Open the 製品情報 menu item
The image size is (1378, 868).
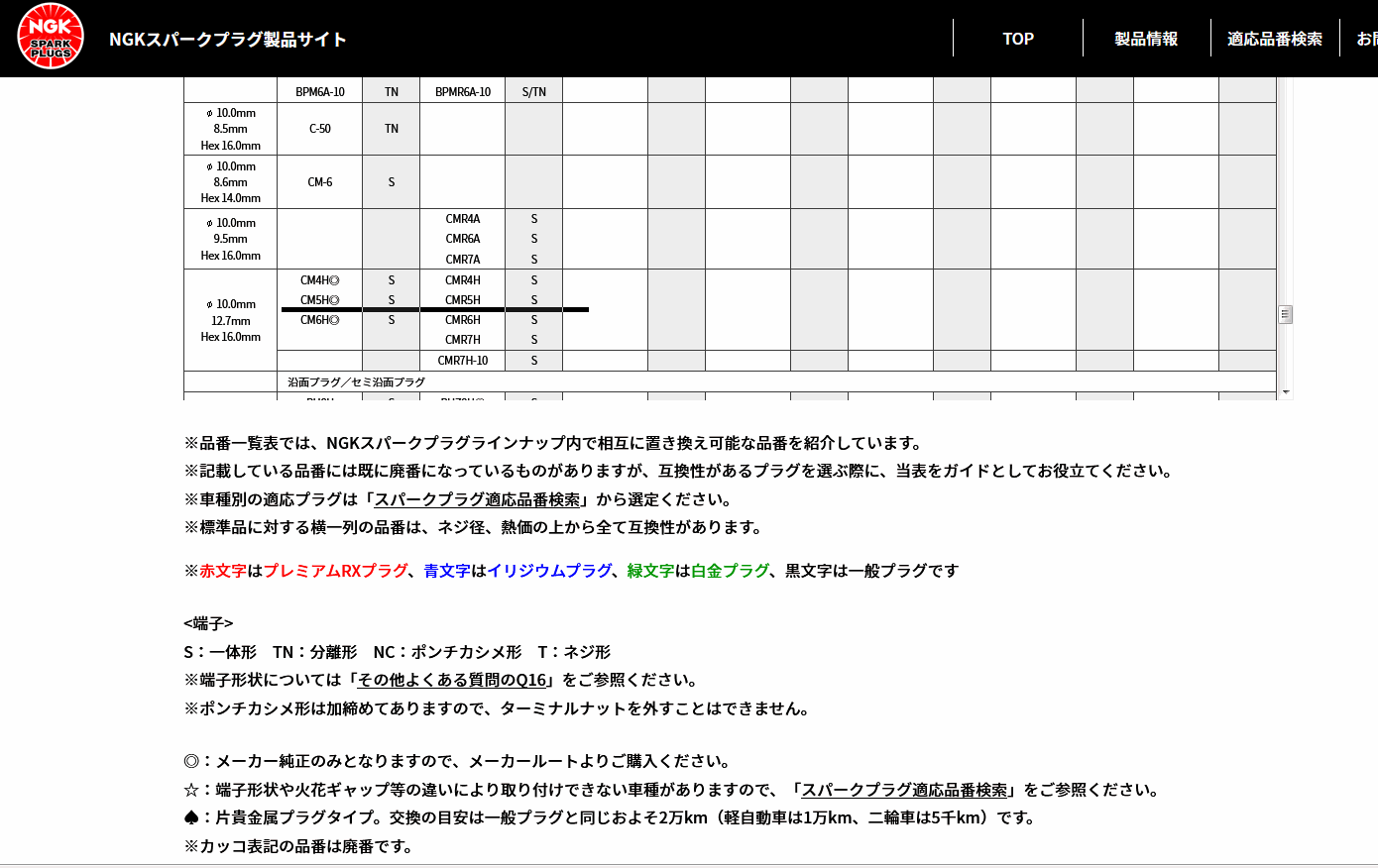click(1146, 39)
